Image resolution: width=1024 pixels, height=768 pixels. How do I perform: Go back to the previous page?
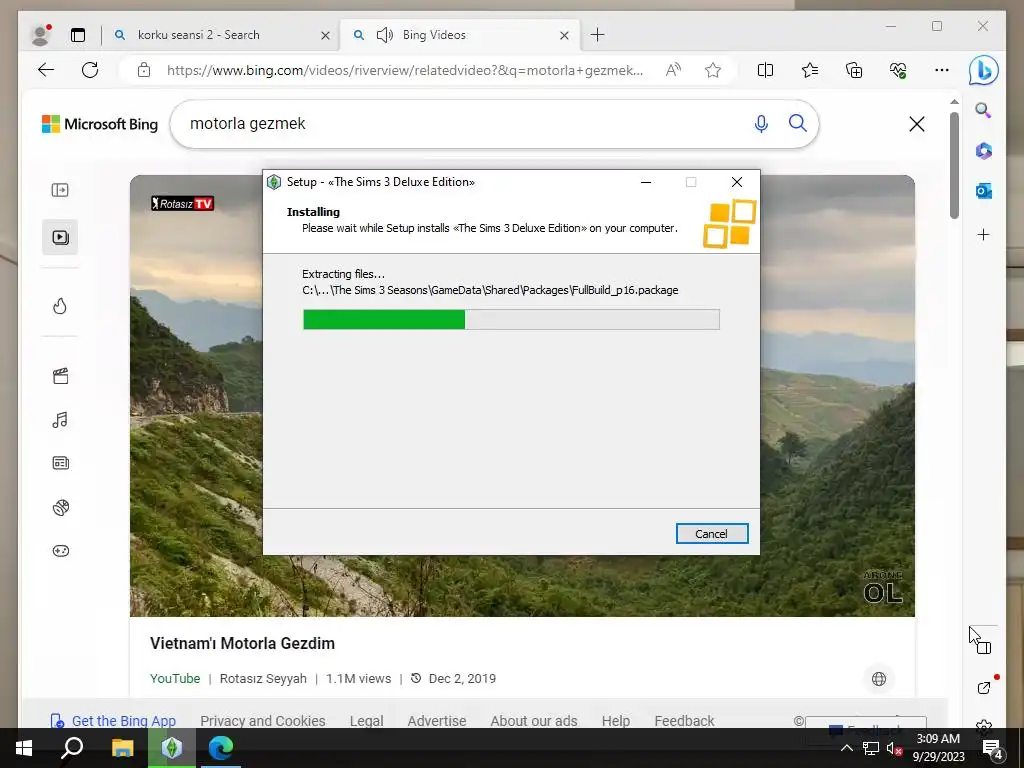point(46,70)
